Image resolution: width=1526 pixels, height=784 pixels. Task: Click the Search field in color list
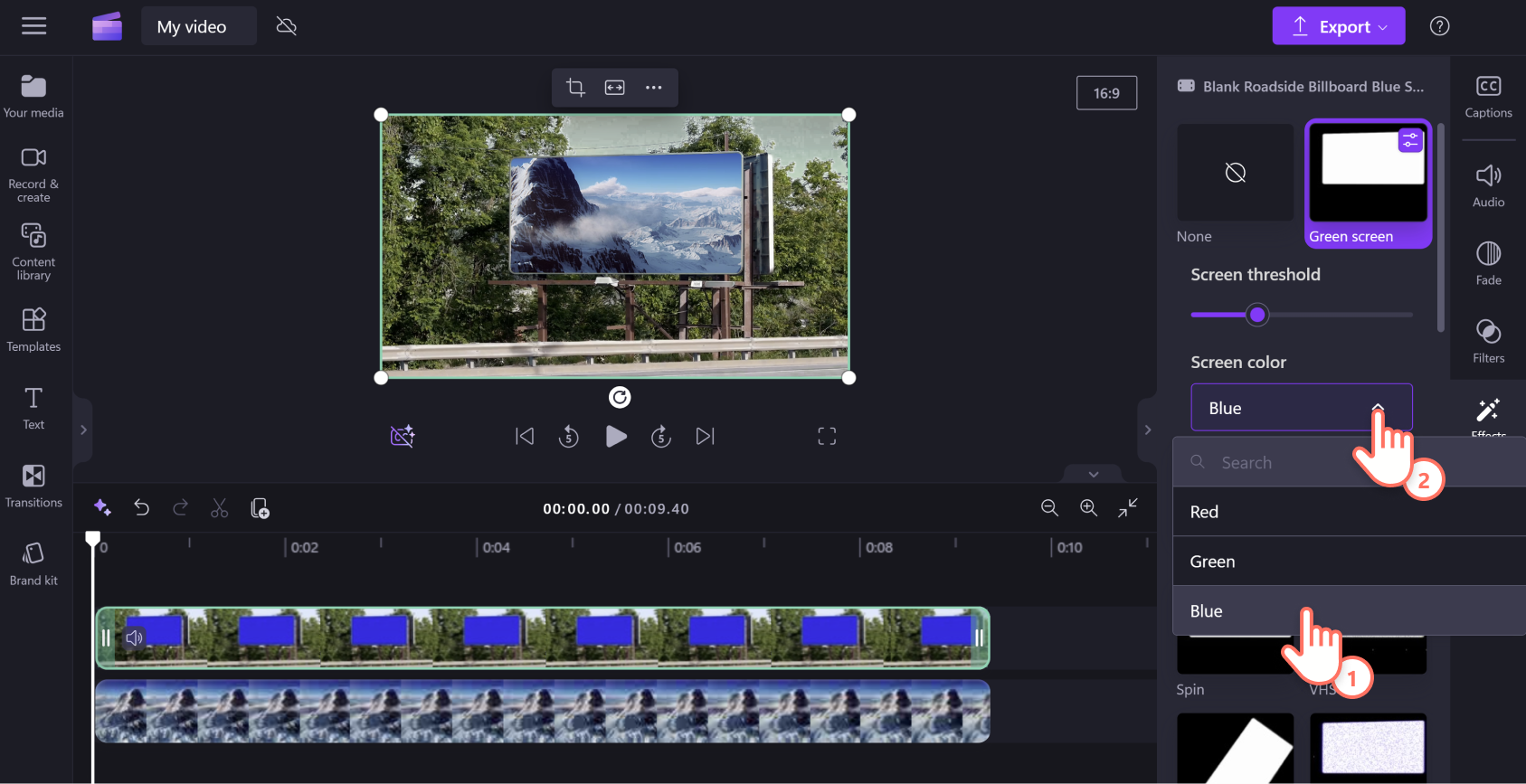pos(1349,462)
